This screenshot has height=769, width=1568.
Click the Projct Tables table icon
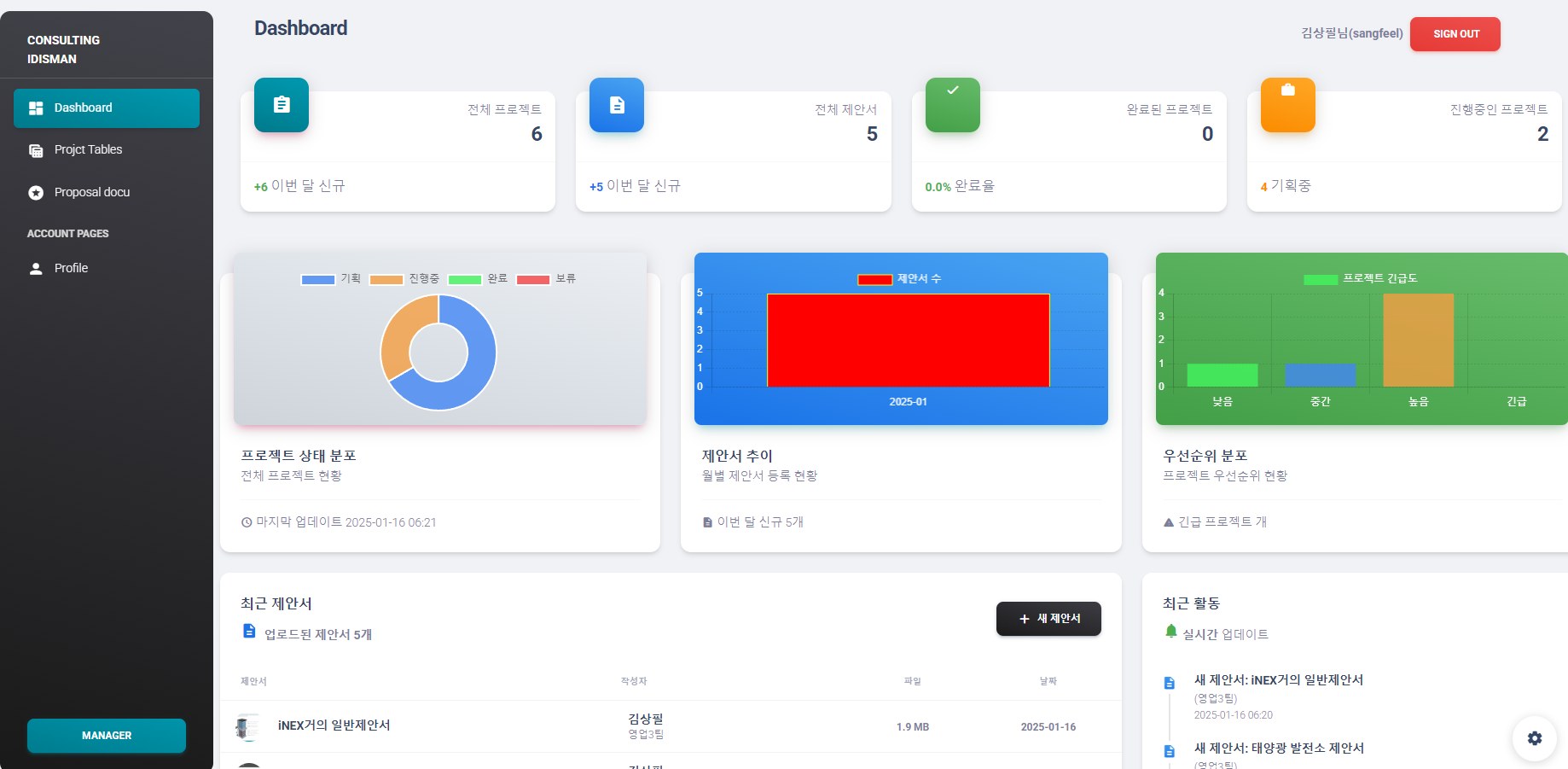point(36,151)
